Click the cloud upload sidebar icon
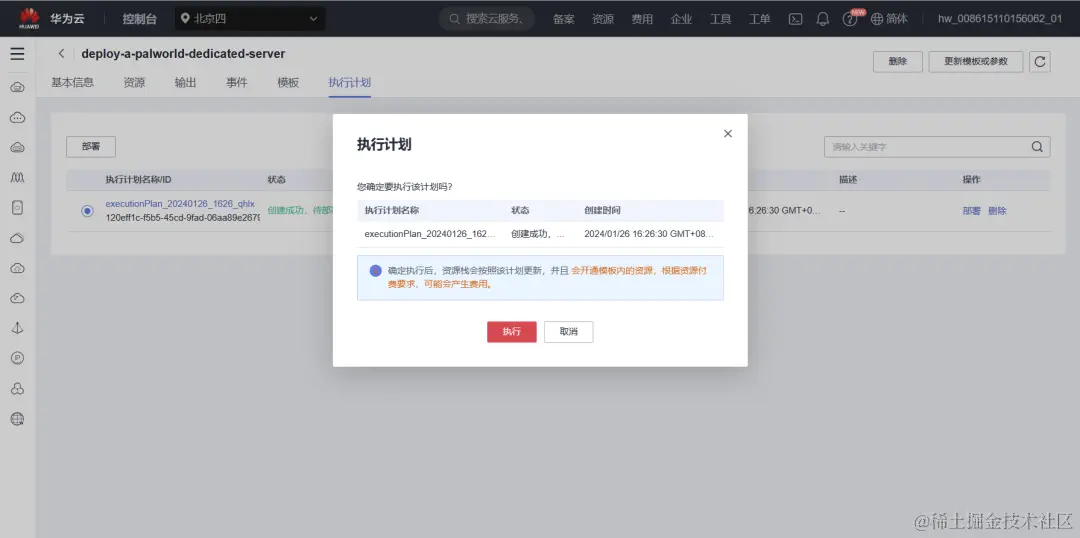This screenshot has height=538, width=1080. (17, 268)
